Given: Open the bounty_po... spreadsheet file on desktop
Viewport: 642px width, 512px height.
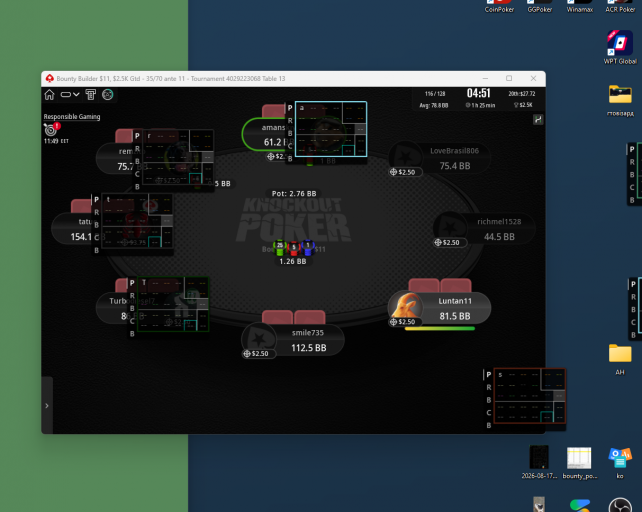Looking at the screenshot, I should 579,462.
